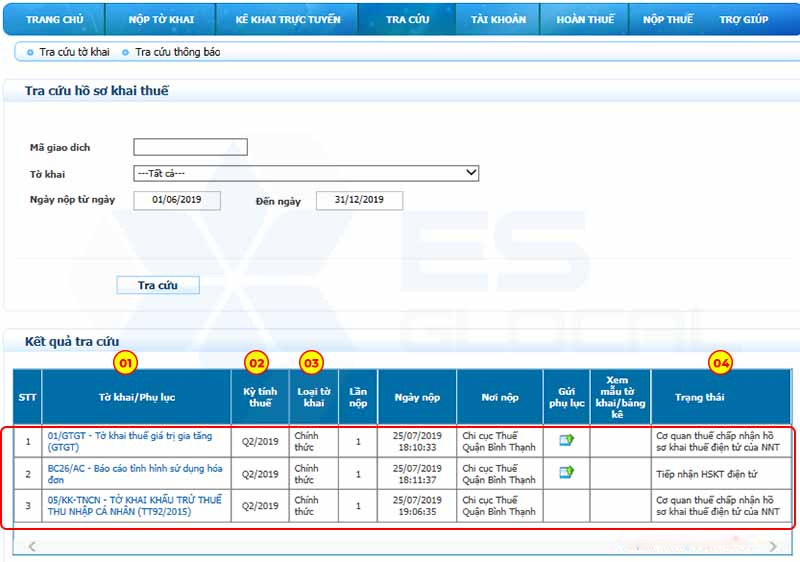Open the HOÀN THUẾ menu
The image size is (800, 562).
coord(585,19)
